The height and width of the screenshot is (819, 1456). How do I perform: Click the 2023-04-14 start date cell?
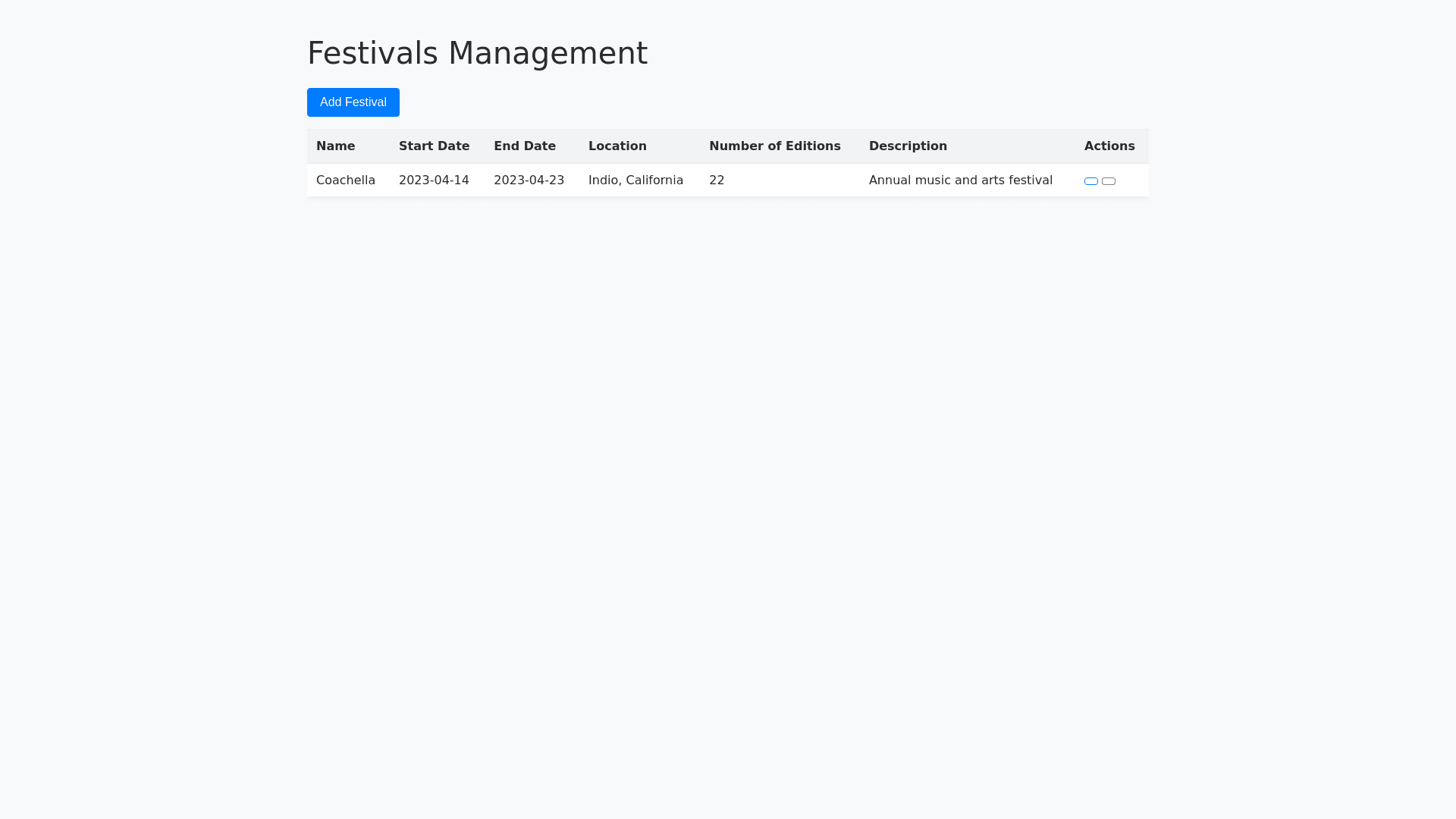tap(434, 180)
